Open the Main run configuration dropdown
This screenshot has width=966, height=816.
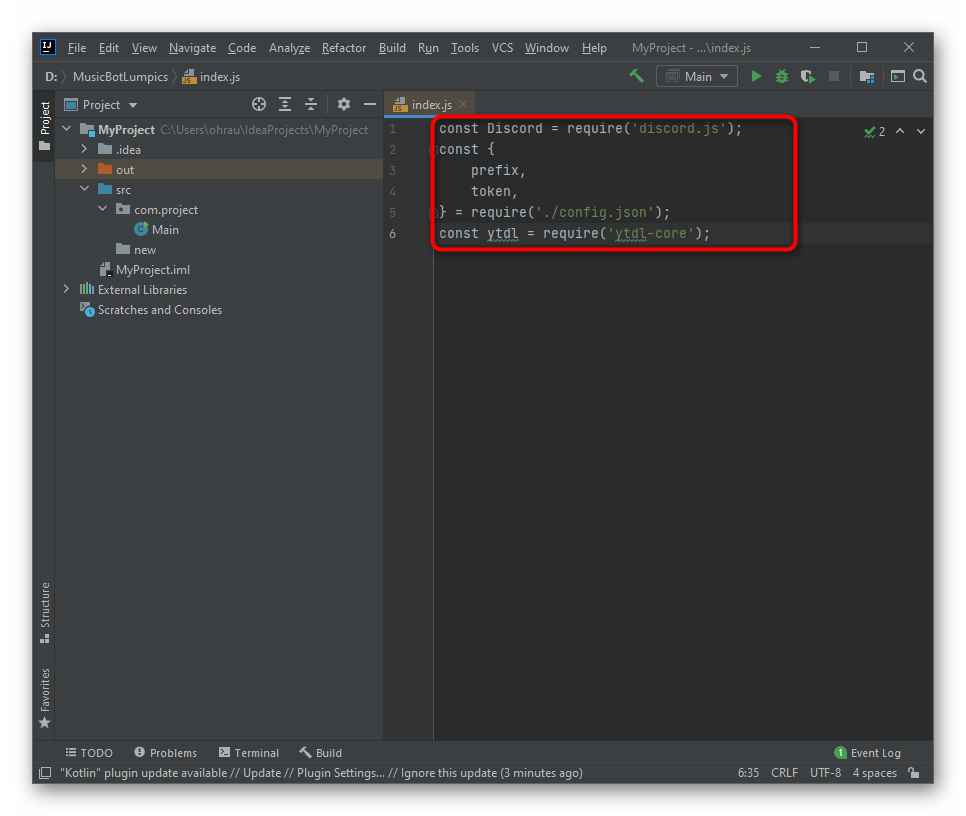point(697,76)
